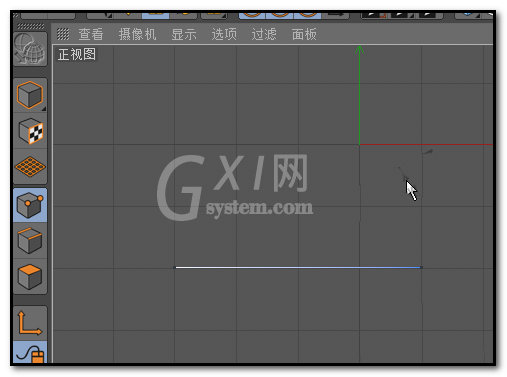Open the 查看 viewport menu
The width and height of the screenshot is (507, 377).
[91, 34]
